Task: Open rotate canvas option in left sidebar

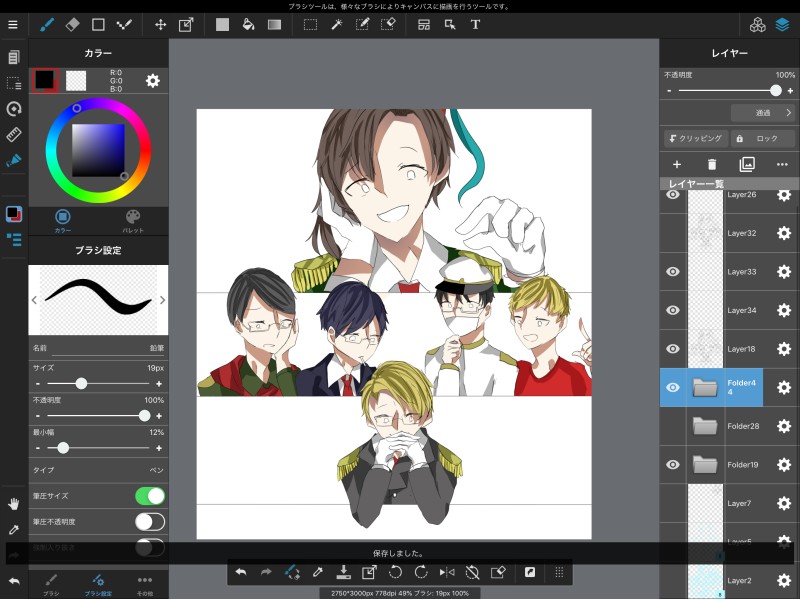Action: click(x=14, y=109)
